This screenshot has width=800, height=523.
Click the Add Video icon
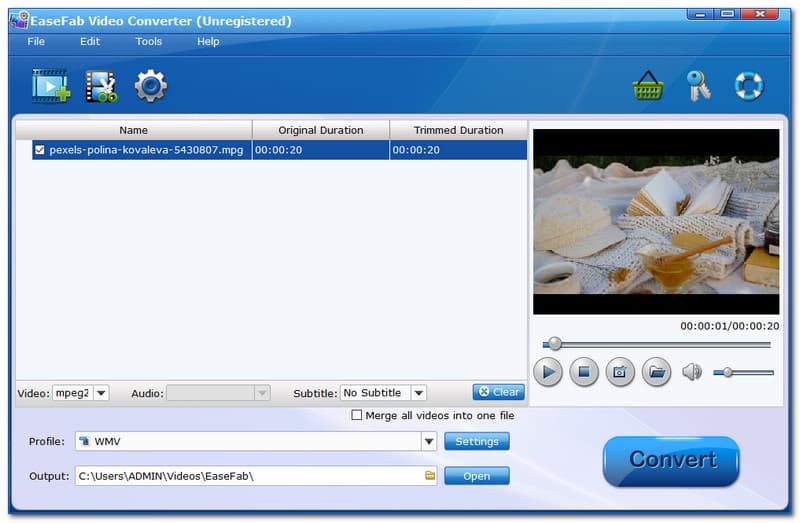[51, 86]
